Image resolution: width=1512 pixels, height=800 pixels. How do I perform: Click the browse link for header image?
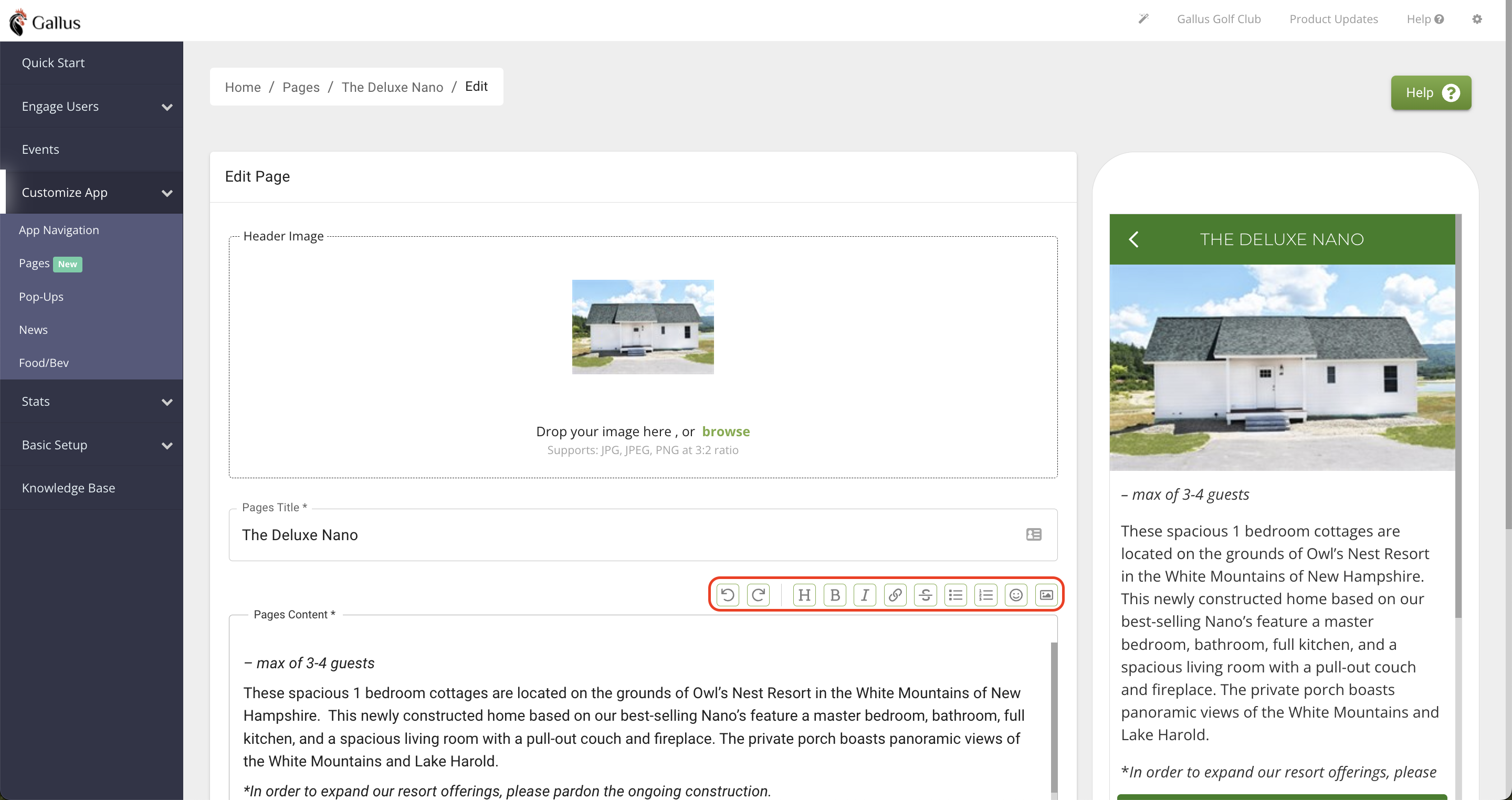(726, 431)
